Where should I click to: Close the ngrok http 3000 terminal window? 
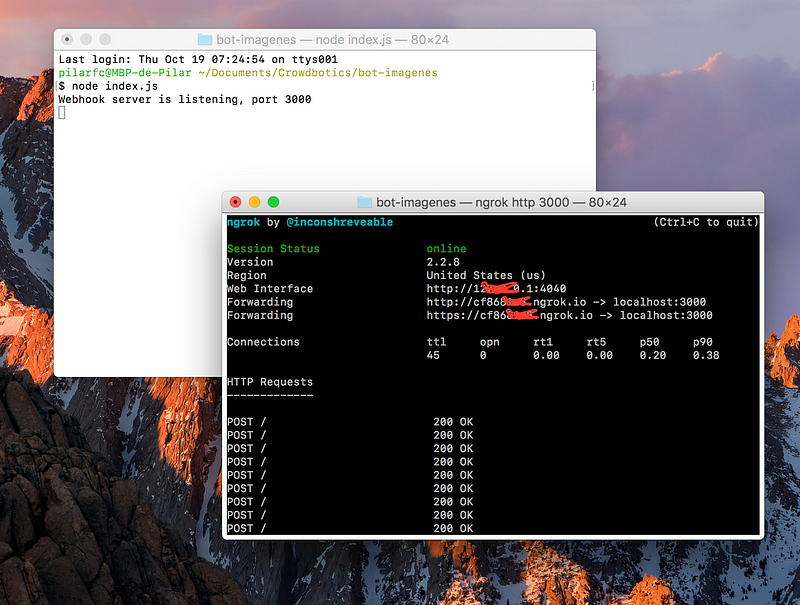(235, 202)
